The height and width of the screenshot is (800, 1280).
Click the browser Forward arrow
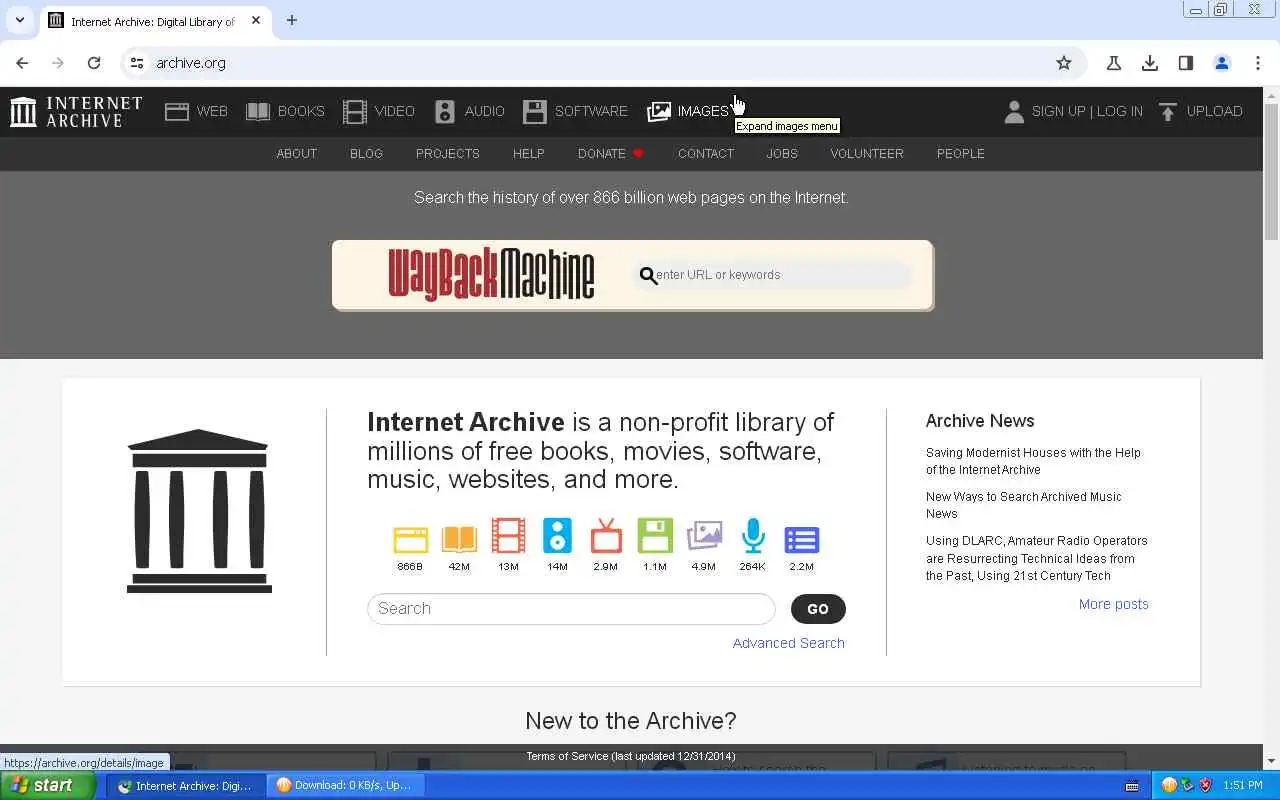[x=58, y=63]
